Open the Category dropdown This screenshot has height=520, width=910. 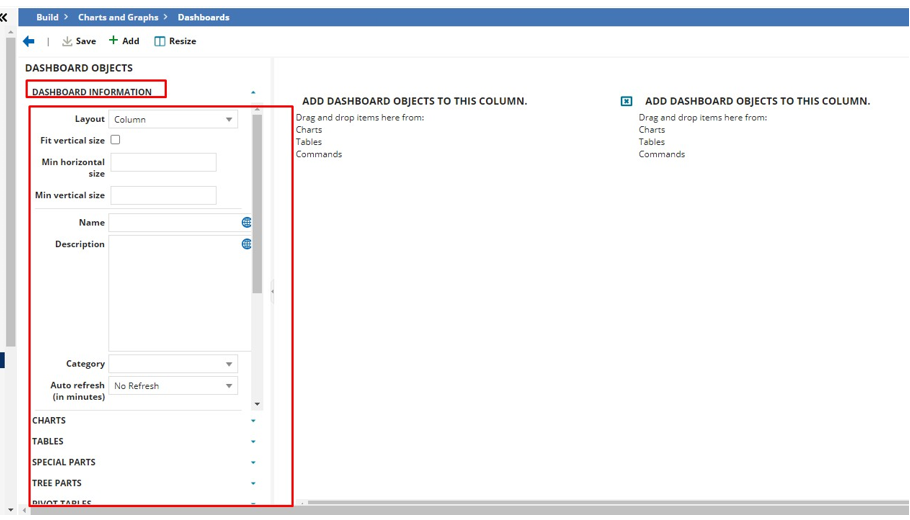pos(173,364)
